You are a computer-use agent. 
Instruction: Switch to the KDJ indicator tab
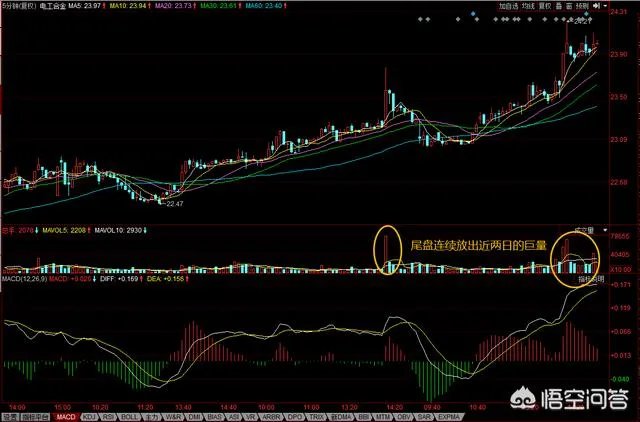89,415
